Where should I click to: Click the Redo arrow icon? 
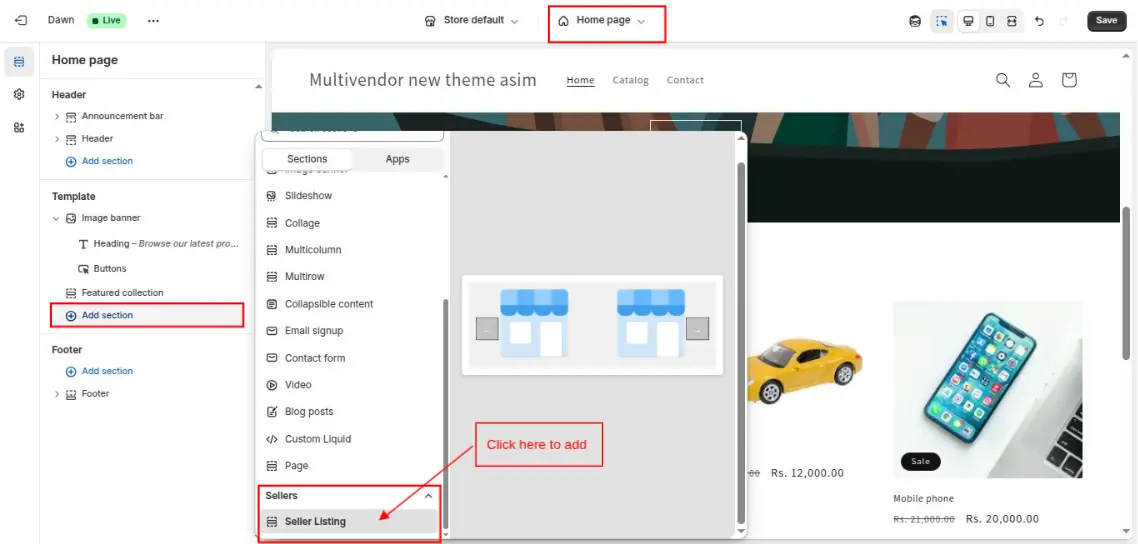(x=1064, y=21)
